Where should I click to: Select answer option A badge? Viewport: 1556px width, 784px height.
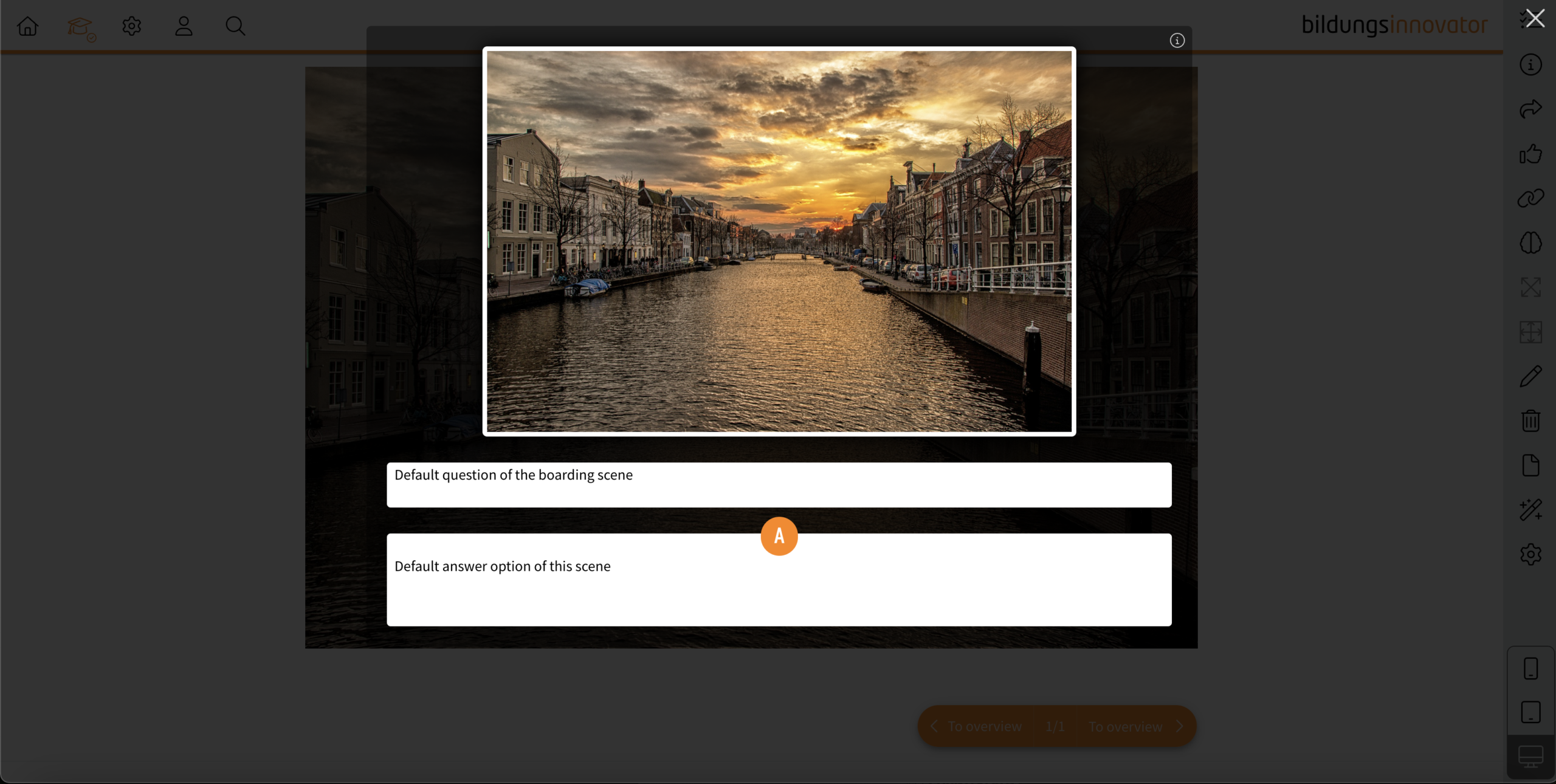point(779,536)
